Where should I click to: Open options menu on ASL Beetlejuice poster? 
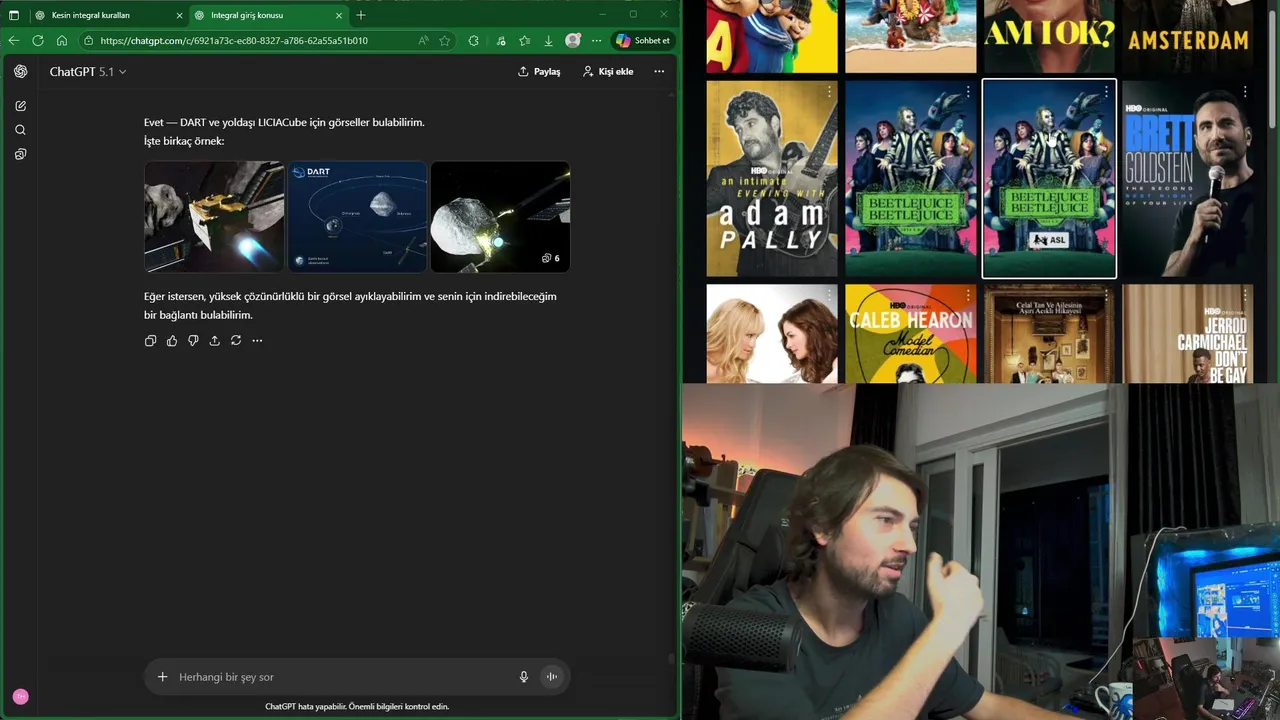[1106, 92]
